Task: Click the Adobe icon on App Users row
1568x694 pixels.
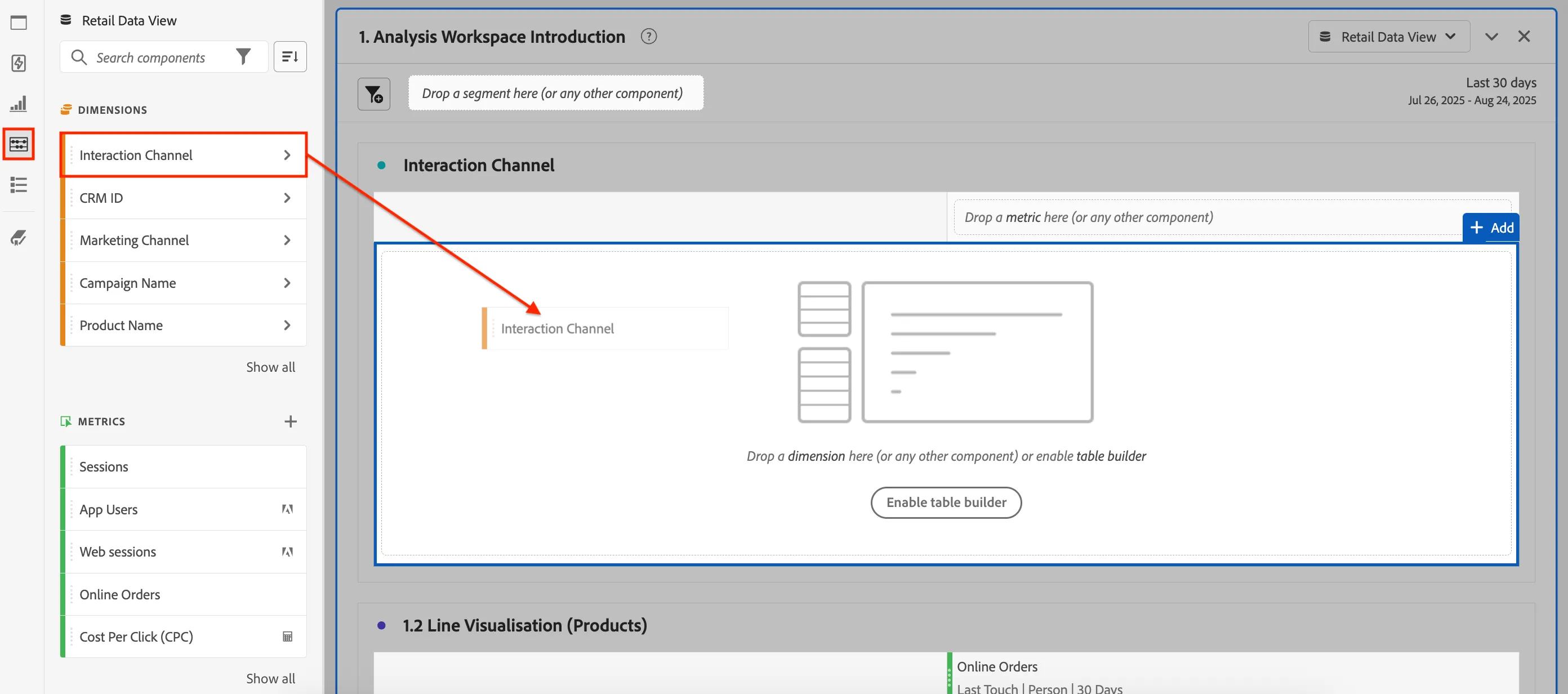Action: coord(288,509)
